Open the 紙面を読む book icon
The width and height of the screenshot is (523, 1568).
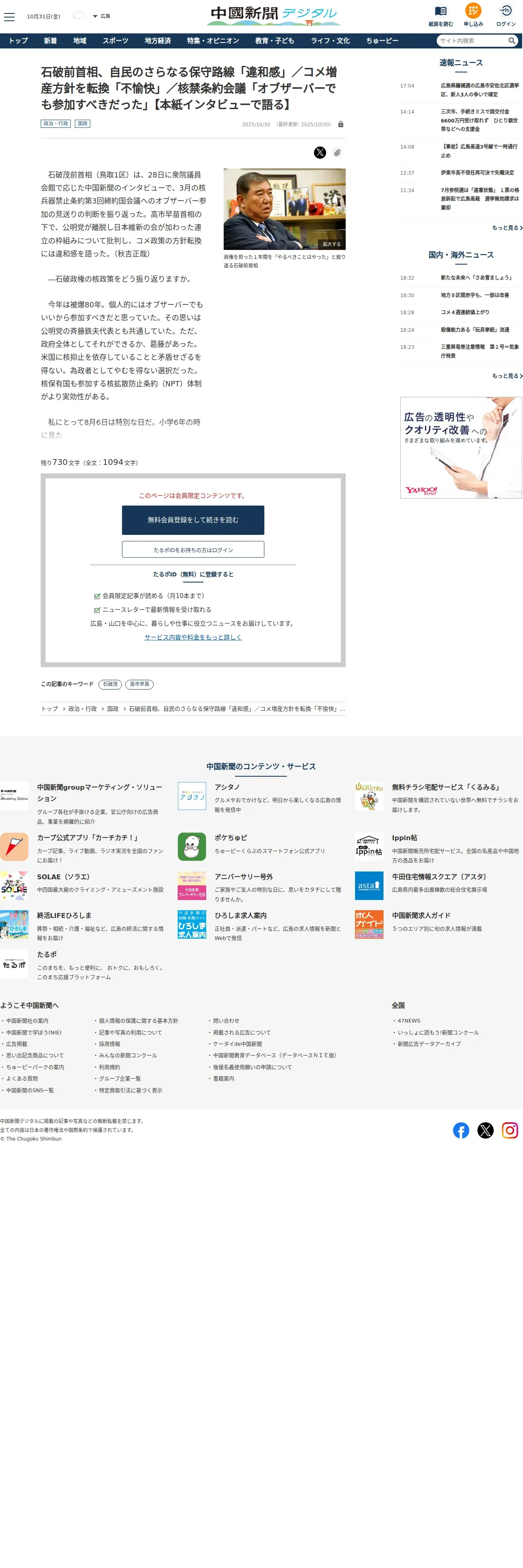441,11
